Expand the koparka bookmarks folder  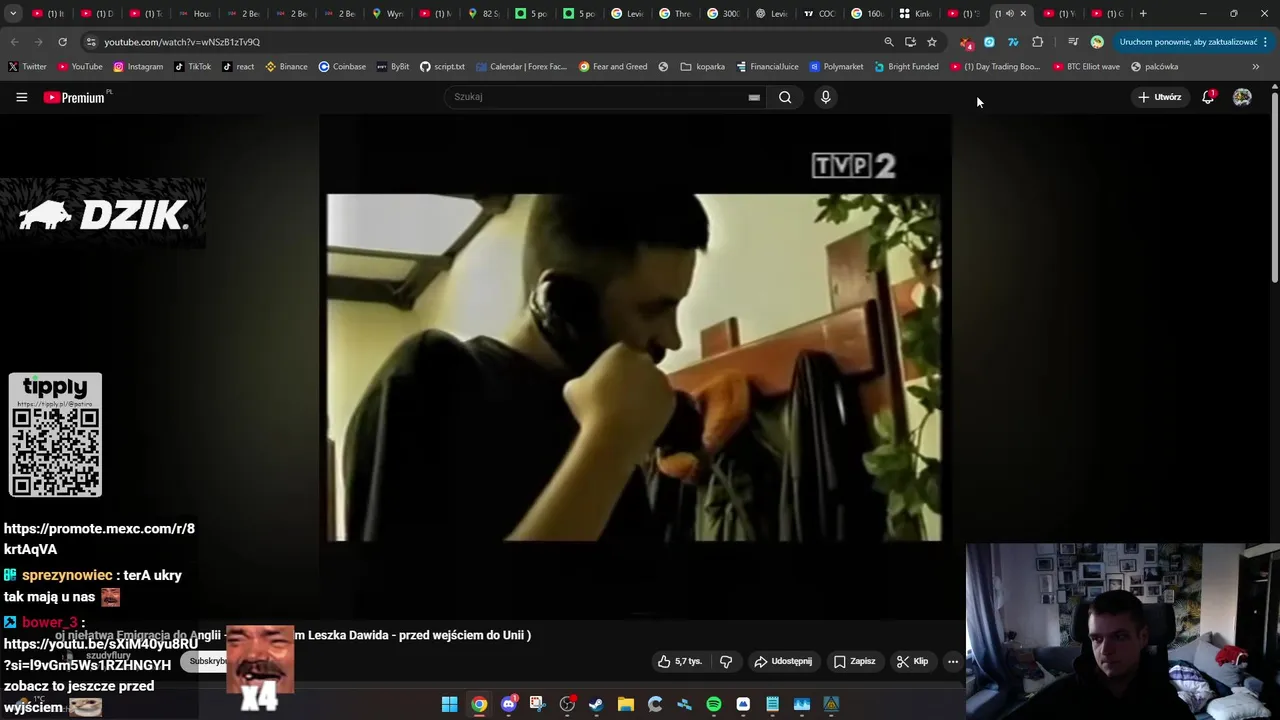coord(703,67)
